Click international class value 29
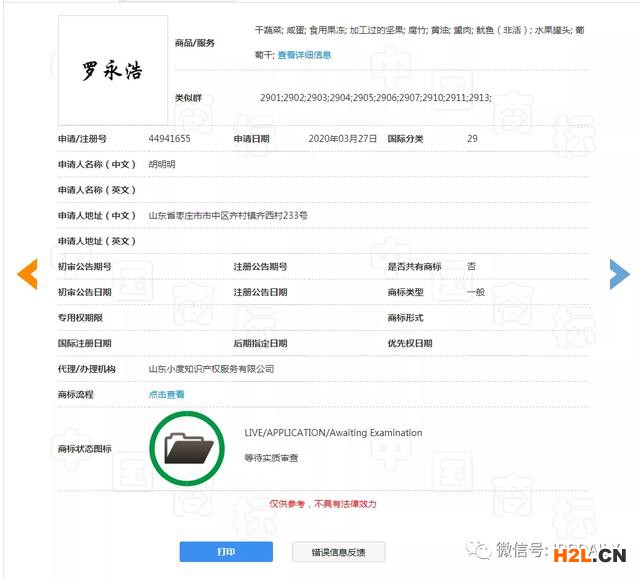Image resolution: width=640 pixels, height=578 pixels. [472, 139]
